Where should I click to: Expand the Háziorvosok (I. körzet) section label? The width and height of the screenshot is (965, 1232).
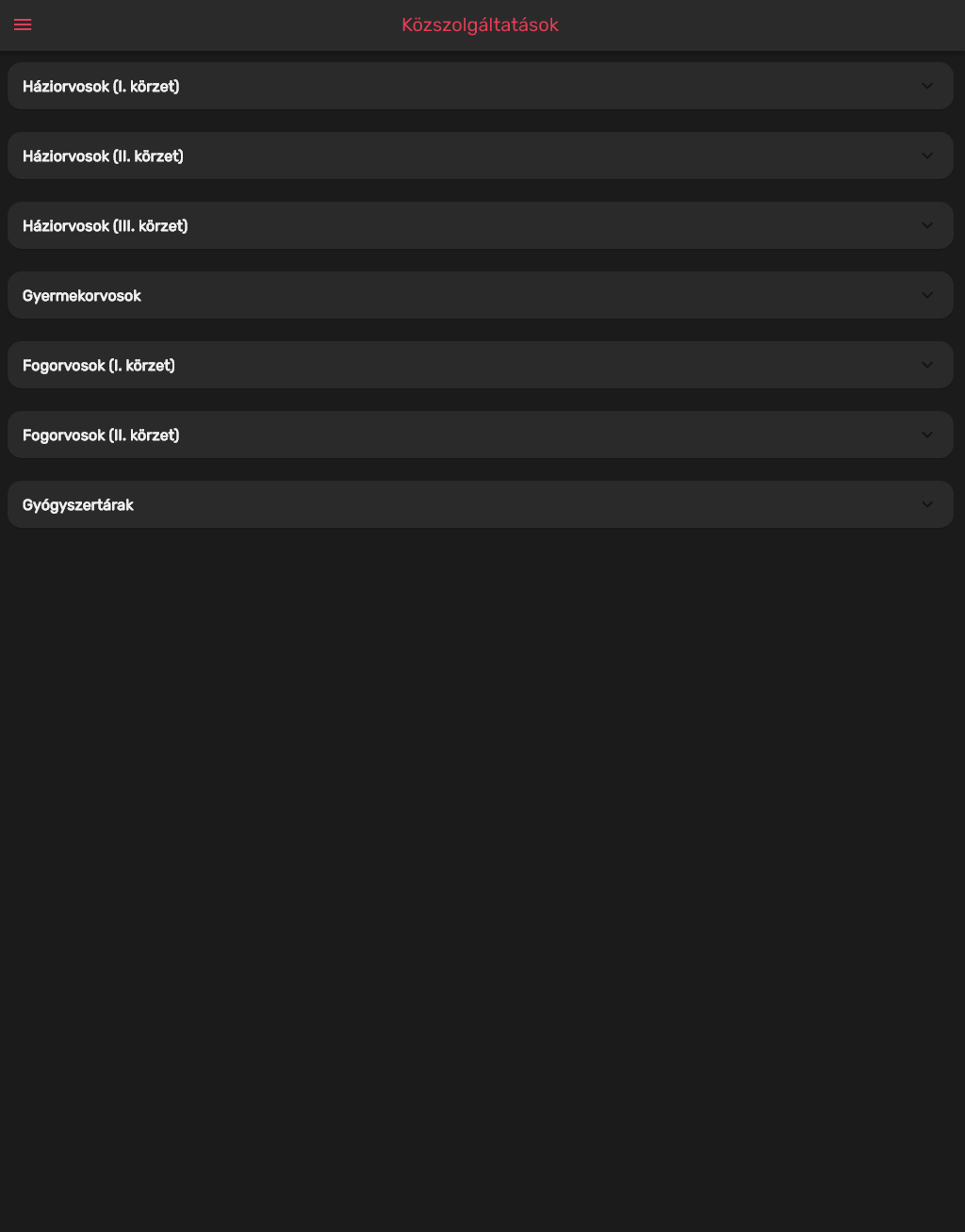pyautogui.click(x=101, y=87)
